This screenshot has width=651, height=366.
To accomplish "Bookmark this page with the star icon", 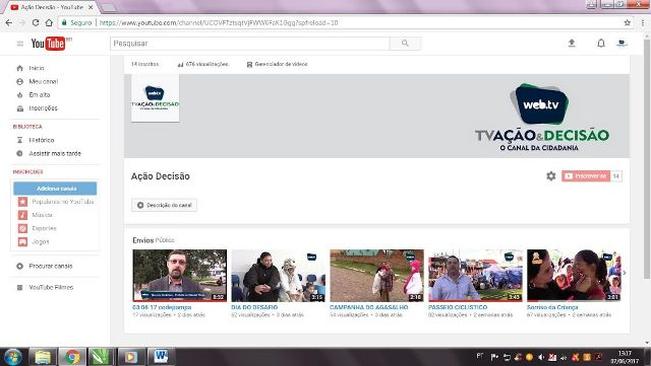I will click(x=627, y=23).
